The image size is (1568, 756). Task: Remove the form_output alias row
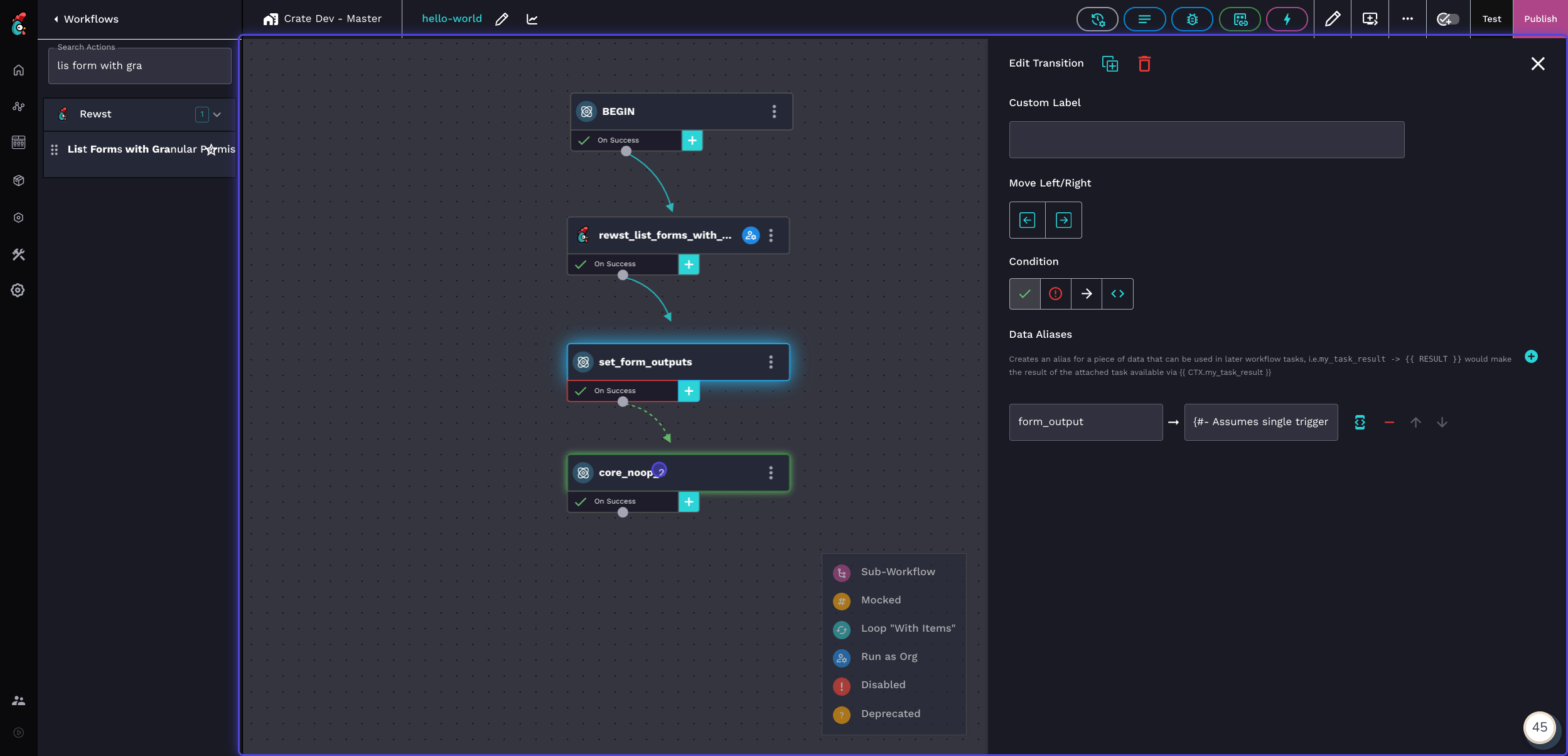pyautogui.click(x=1389, y=423)
